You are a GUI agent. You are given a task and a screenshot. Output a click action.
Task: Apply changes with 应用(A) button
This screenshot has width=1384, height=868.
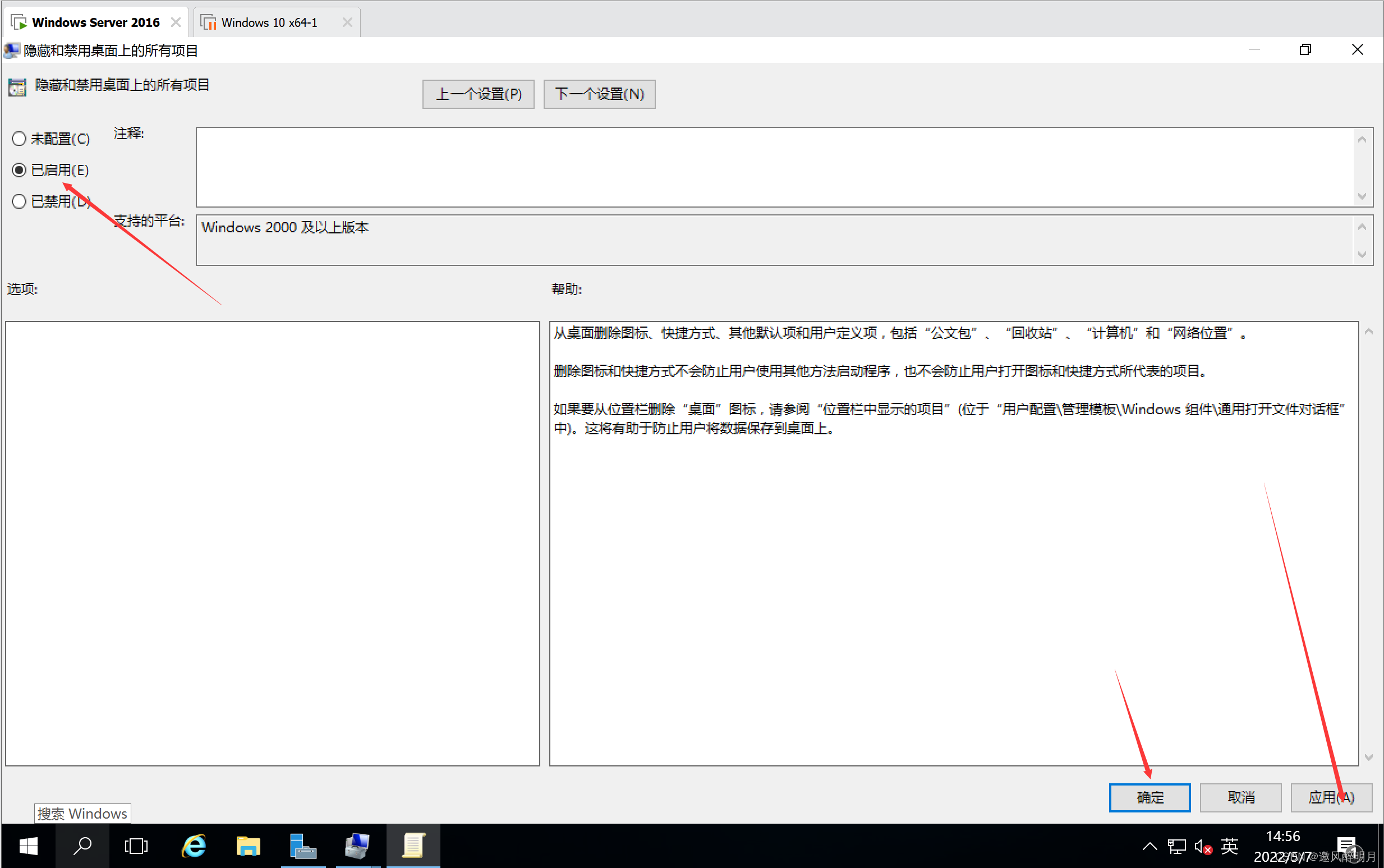tap(1331, 797)
